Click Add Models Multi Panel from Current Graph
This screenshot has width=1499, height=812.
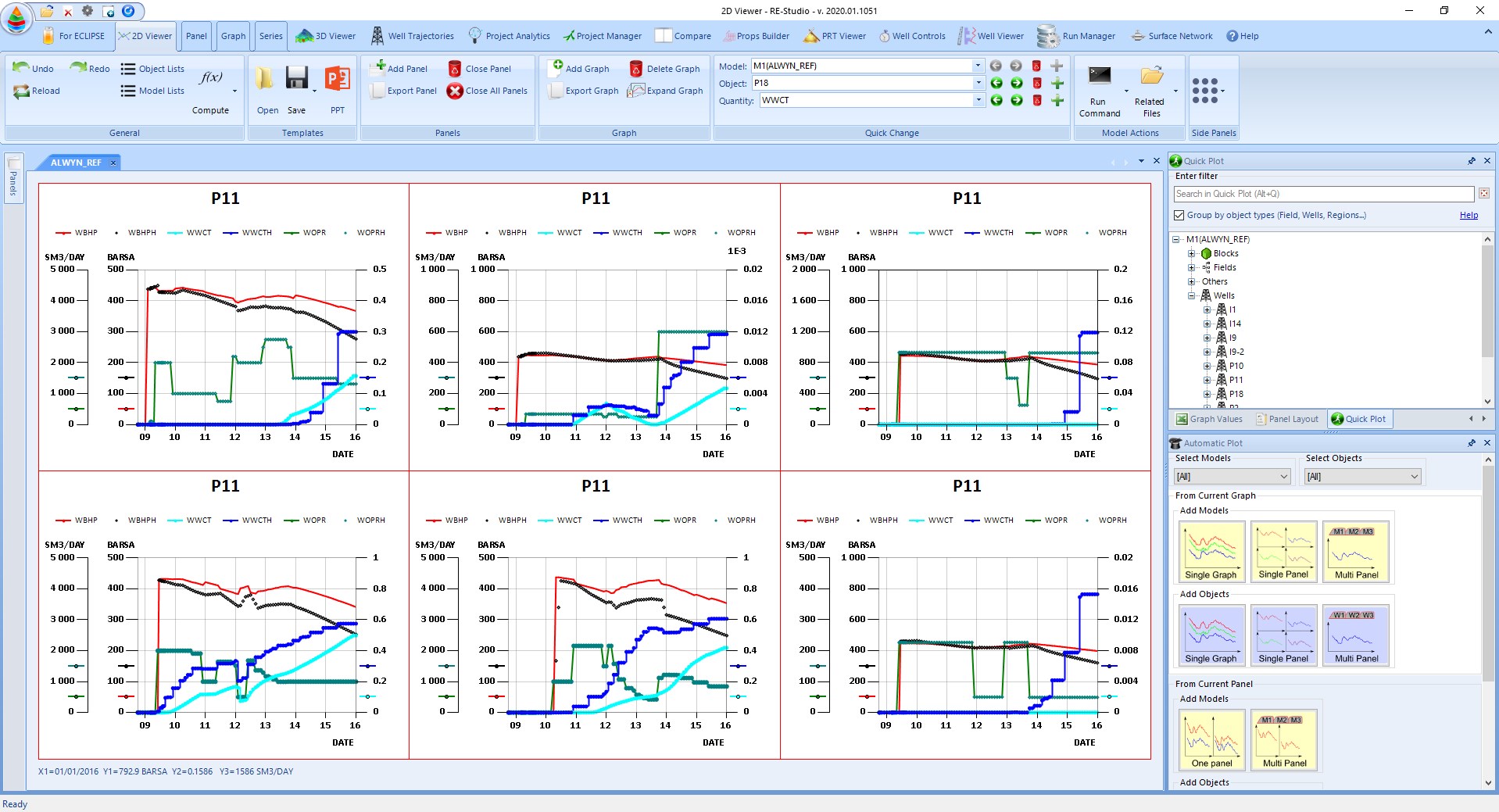coord(1356,552)
